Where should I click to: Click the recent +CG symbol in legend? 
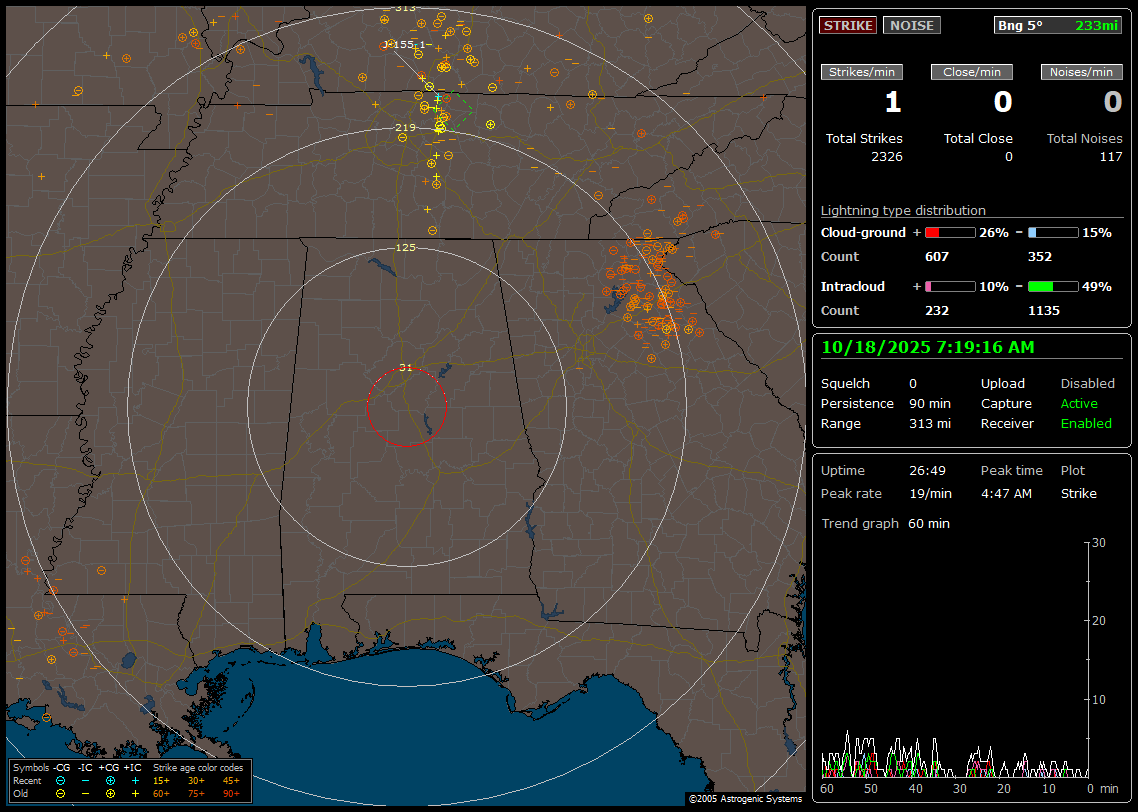tap(110, 780)
